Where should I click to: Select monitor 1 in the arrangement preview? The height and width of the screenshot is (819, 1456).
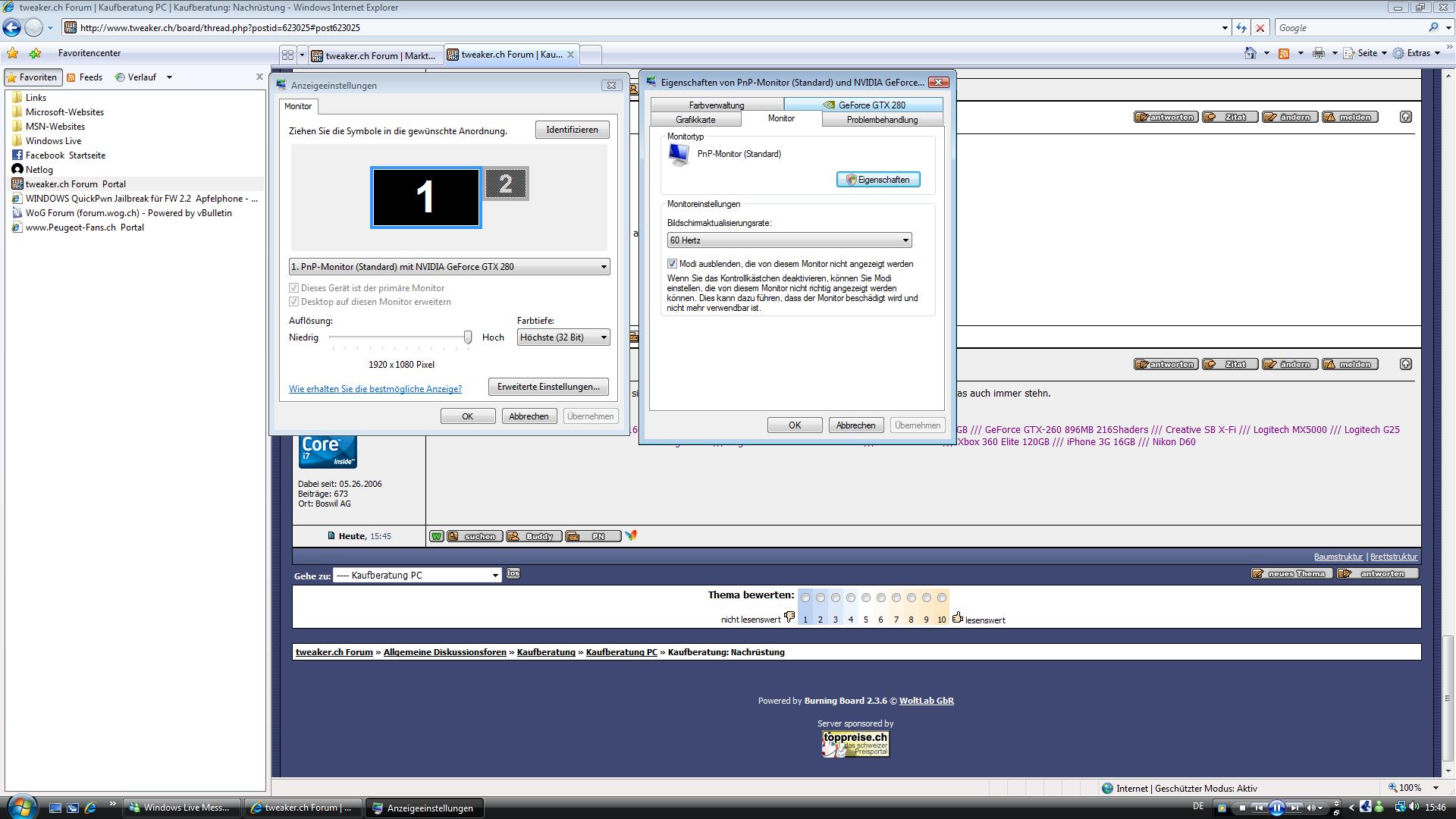coord(425,197)
